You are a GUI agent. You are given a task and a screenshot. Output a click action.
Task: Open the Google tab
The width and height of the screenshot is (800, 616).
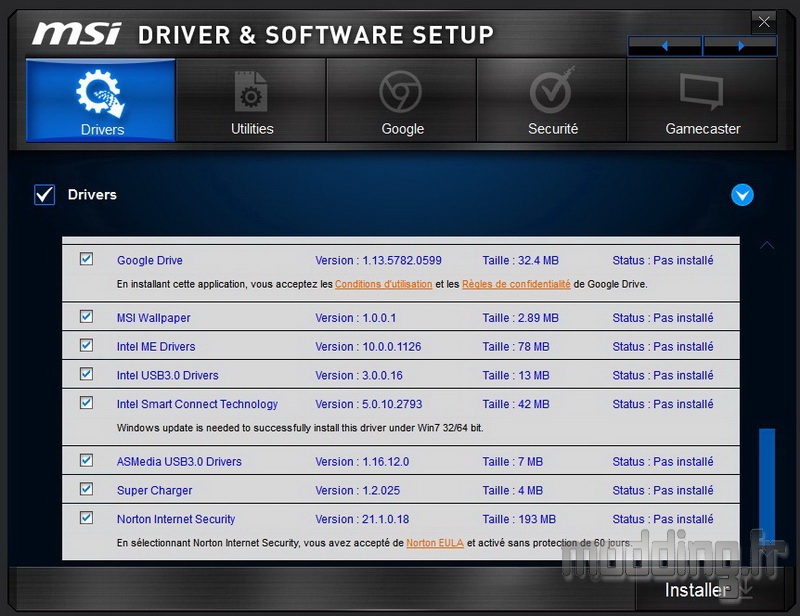(x=402, y=100)
